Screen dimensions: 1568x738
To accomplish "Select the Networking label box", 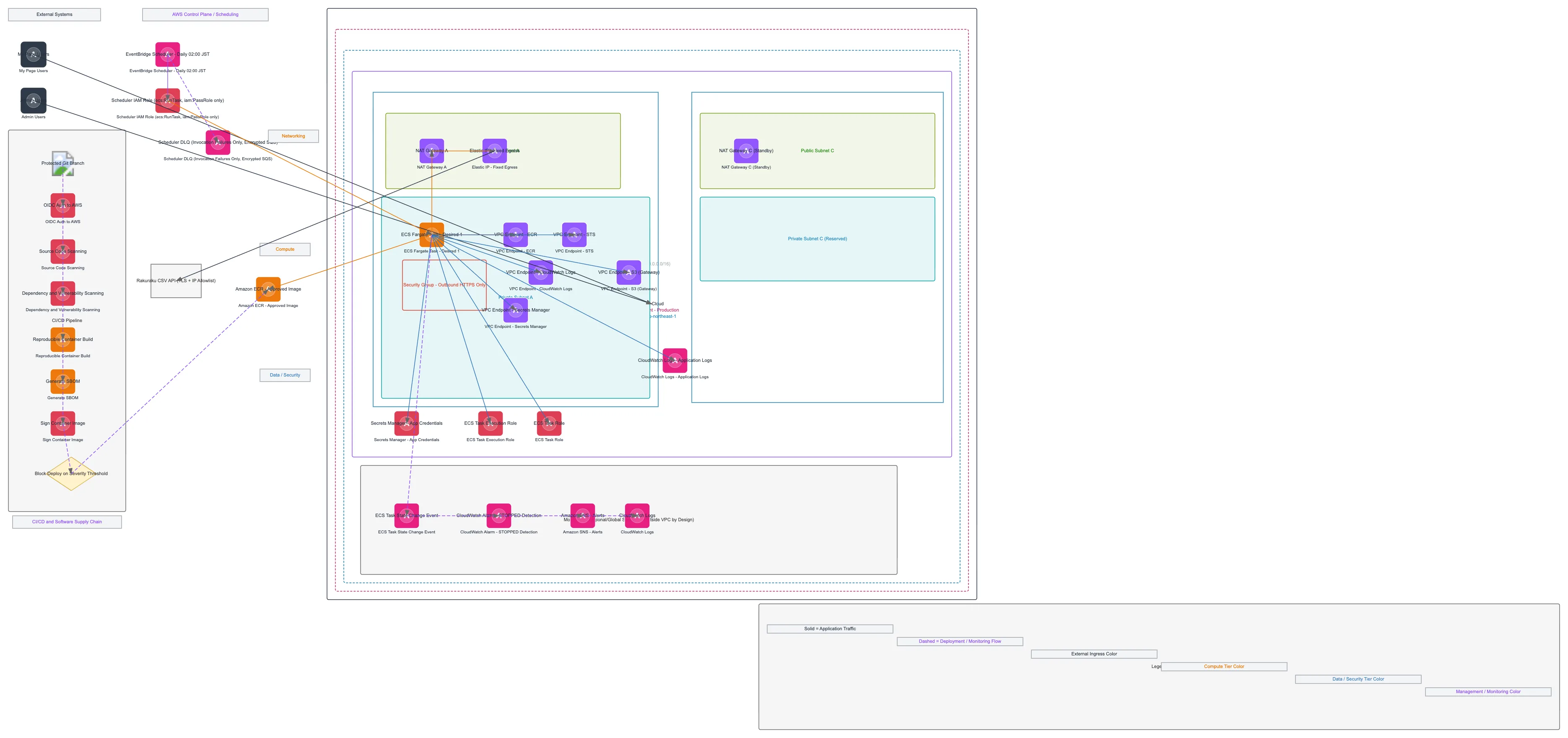I will [293, 136].
